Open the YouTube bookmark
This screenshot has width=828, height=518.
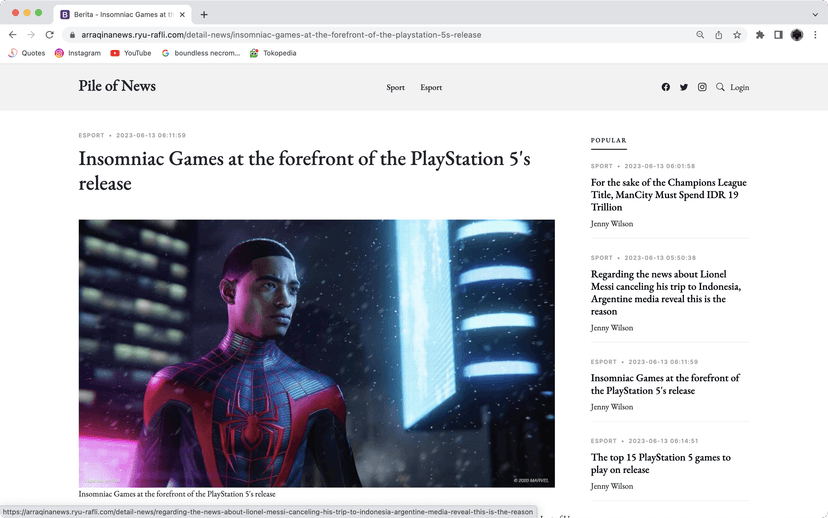click(130, 53)
